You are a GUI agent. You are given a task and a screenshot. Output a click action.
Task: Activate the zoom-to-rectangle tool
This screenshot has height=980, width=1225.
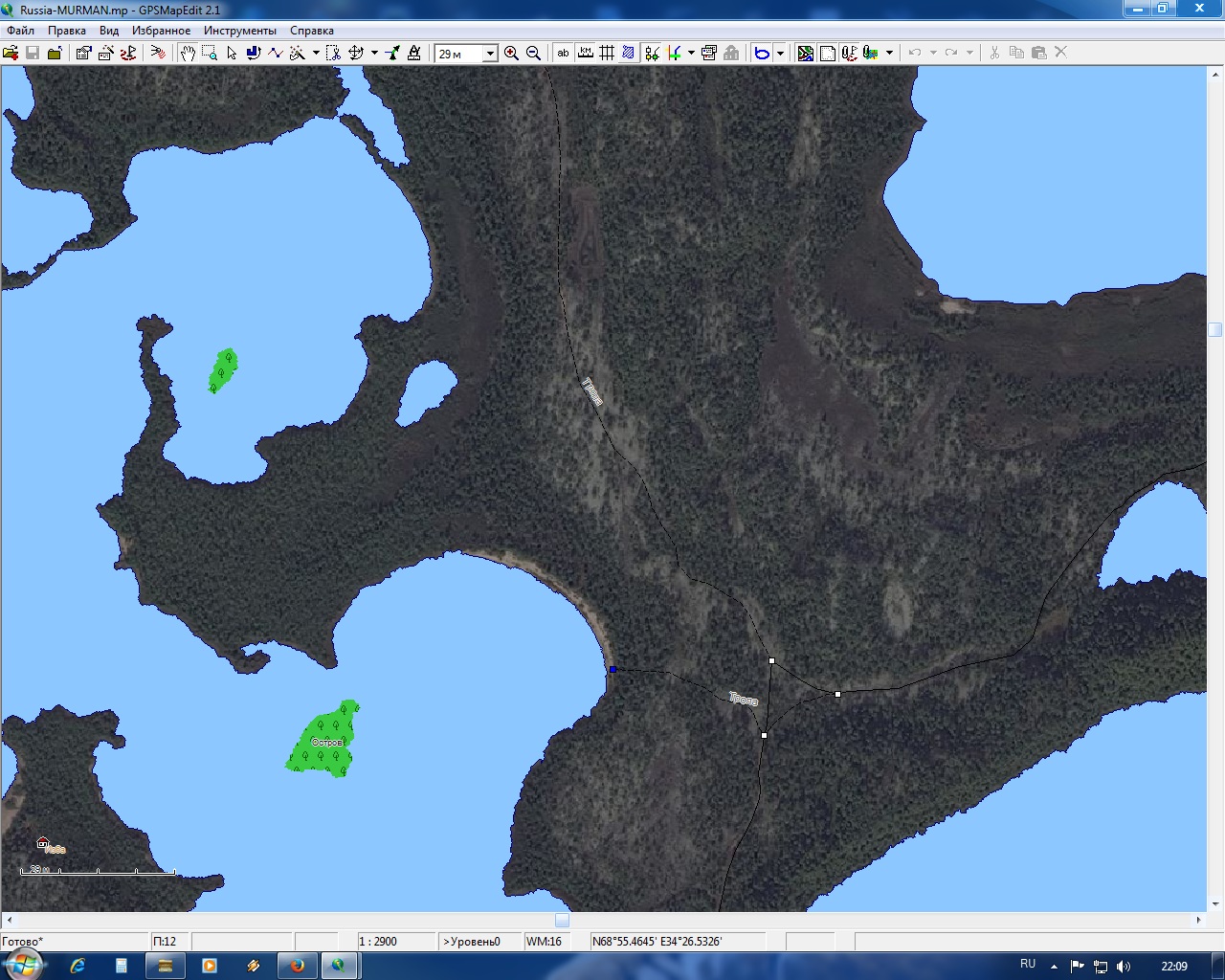click(209, 54)
